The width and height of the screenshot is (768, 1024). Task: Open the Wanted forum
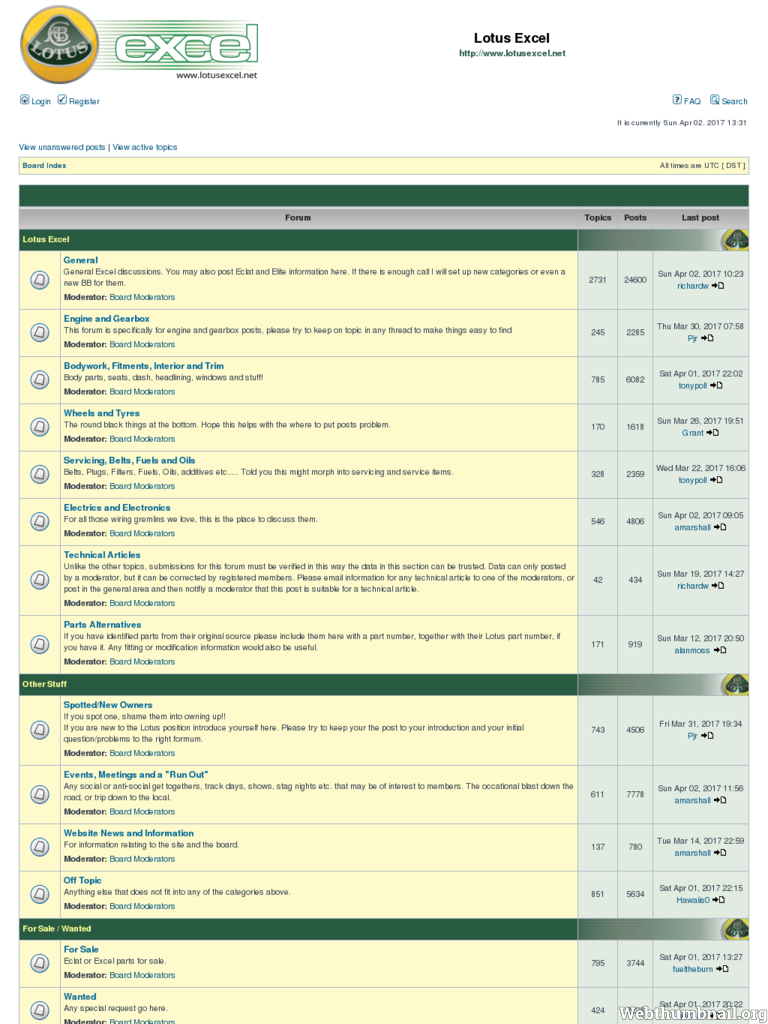point(80,997)
